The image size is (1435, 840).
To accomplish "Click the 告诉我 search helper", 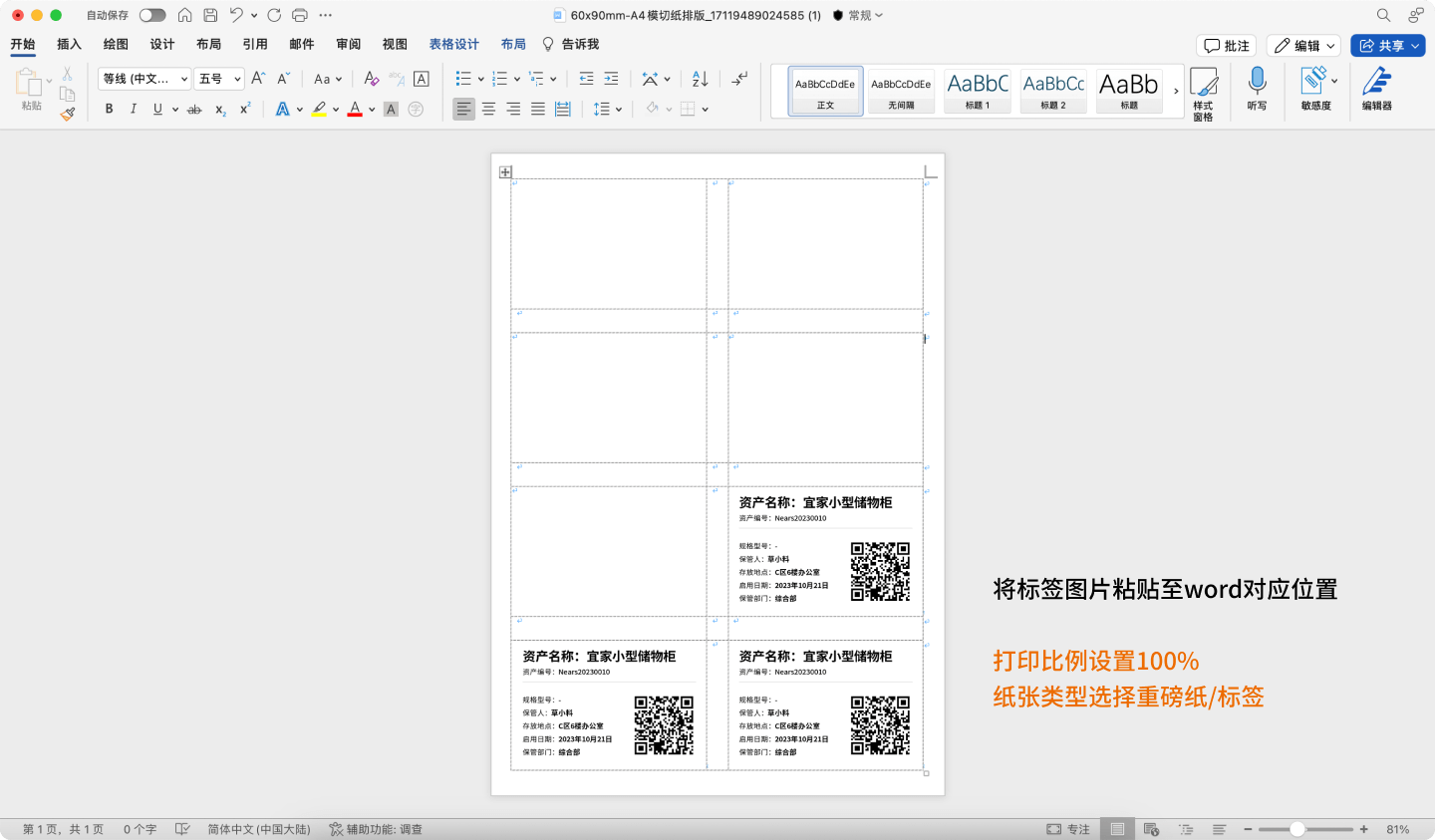I will [571, 44].
